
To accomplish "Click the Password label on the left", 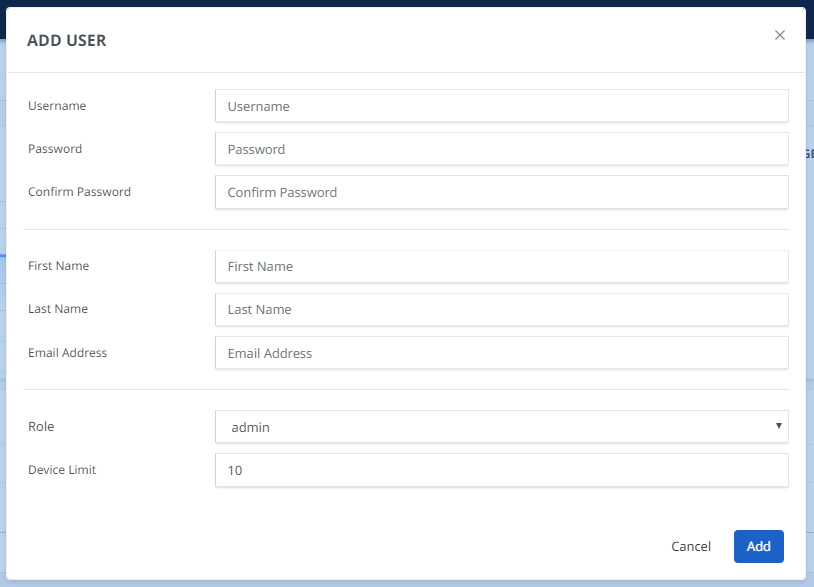I will click(55, 149).
